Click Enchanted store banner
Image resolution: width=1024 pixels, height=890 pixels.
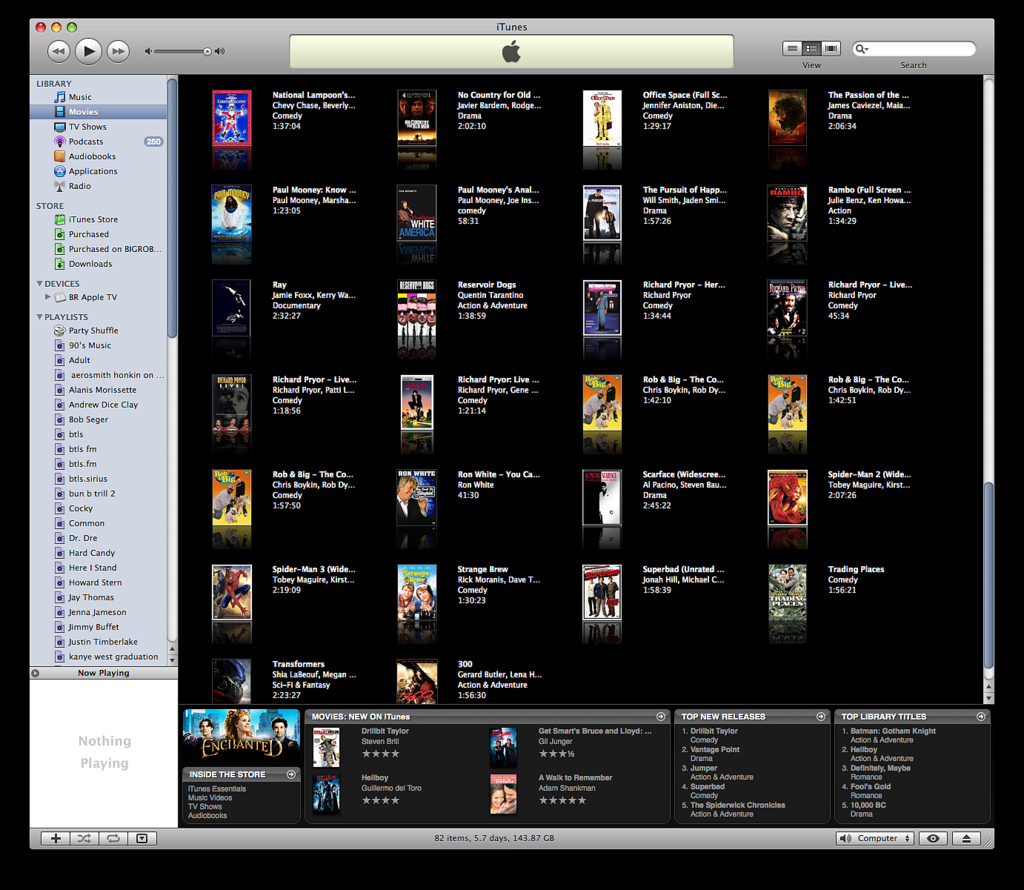242,736
